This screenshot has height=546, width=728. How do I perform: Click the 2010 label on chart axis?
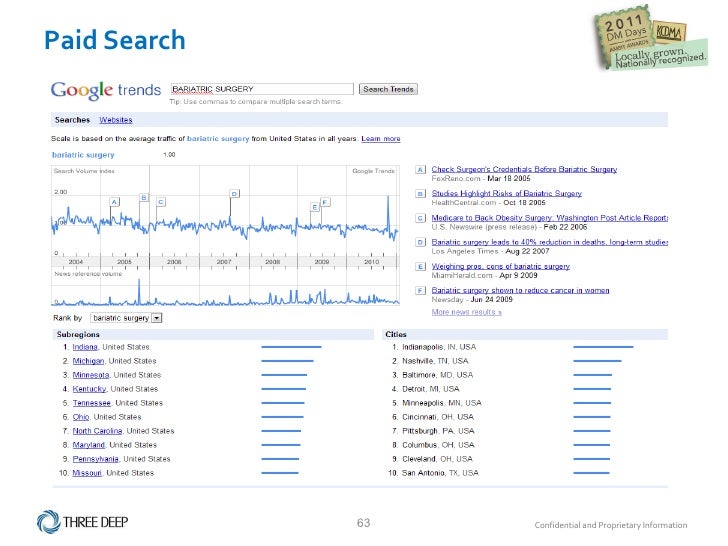click(371, 262)
